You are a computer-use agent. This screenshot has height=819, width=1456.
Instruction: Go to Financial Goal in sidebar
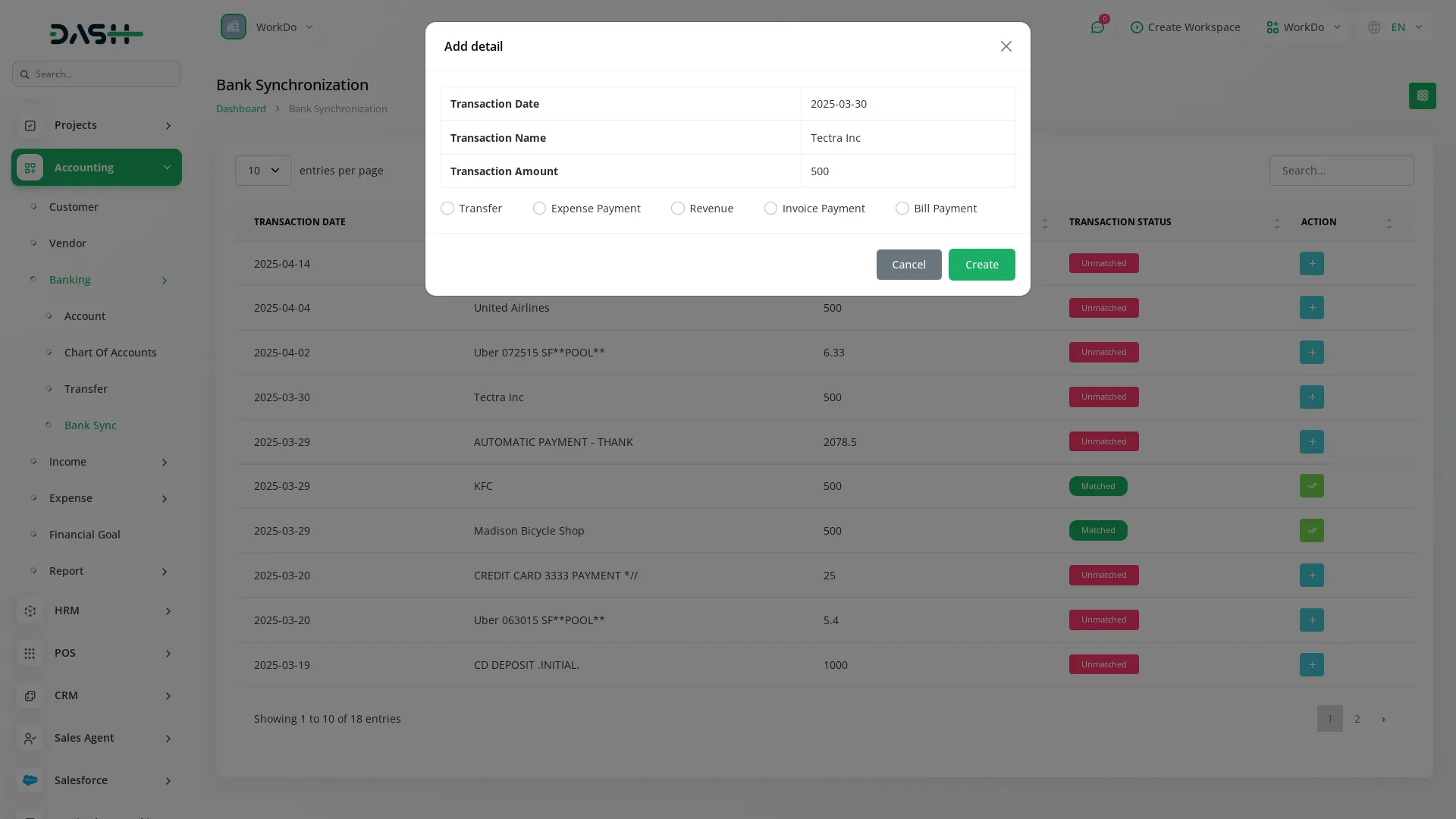click(85, 535)
